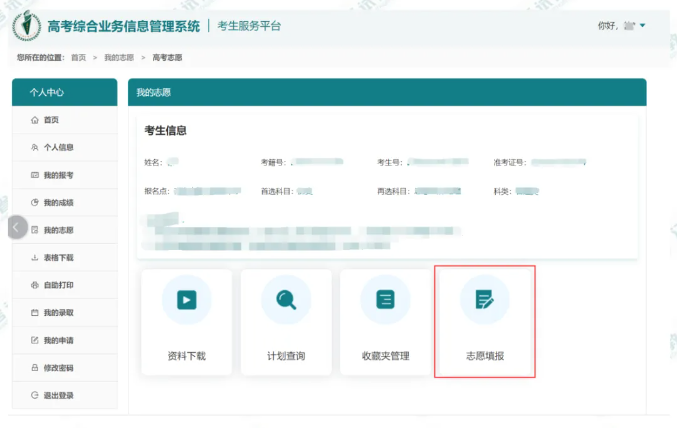
Task: Click the edit icon beside 我的申请
Action: 35,340
